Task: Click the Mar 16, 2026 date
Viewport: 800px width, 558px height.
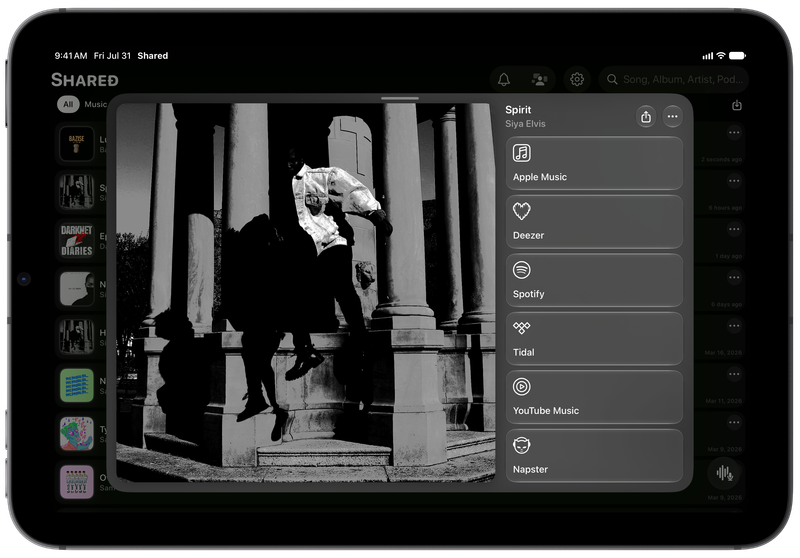Action: [x=723, y=353]
